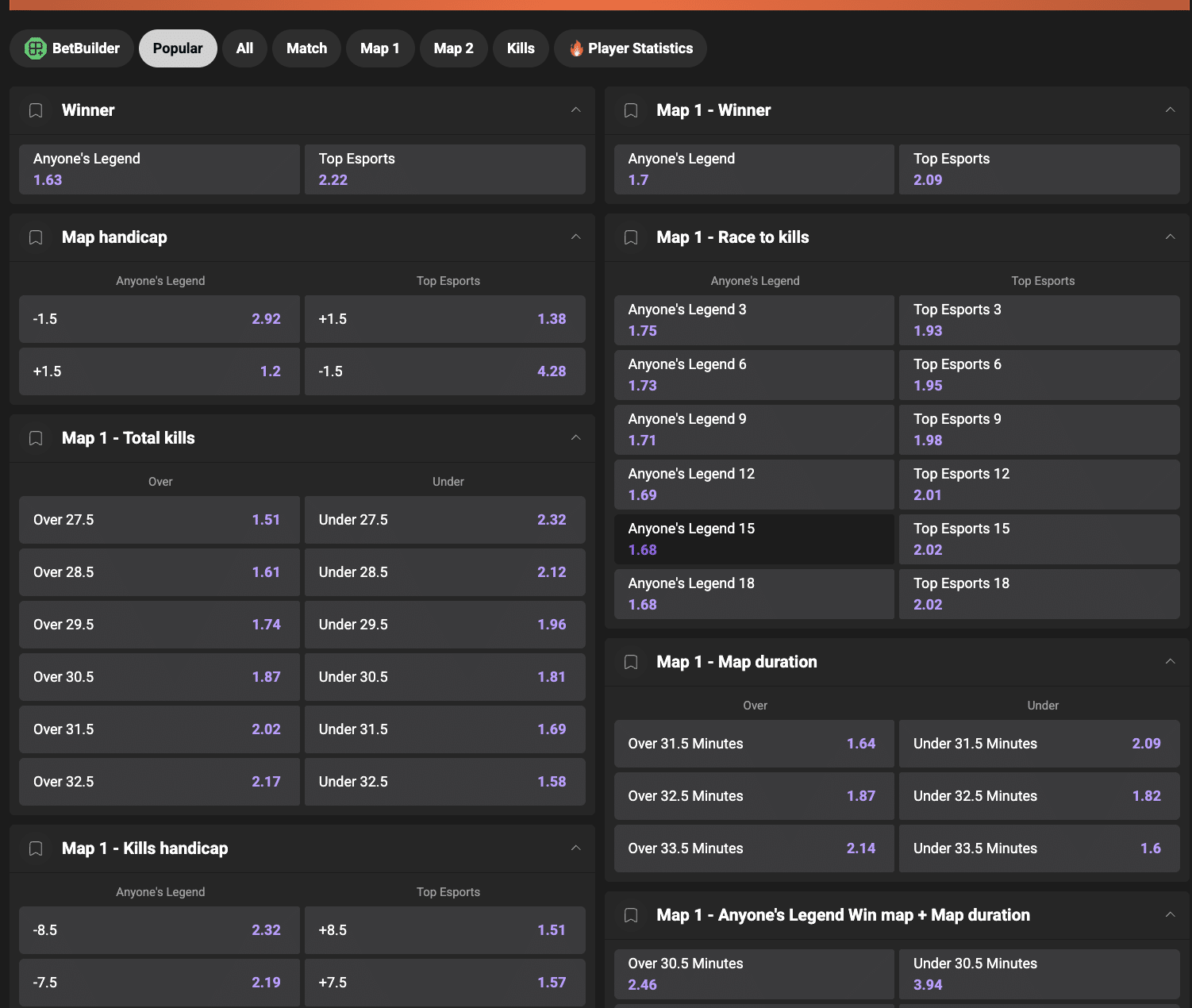Open the Map 2 tab
Image resolution: width=1192 pixels, height=1008 pixels.
454,48
